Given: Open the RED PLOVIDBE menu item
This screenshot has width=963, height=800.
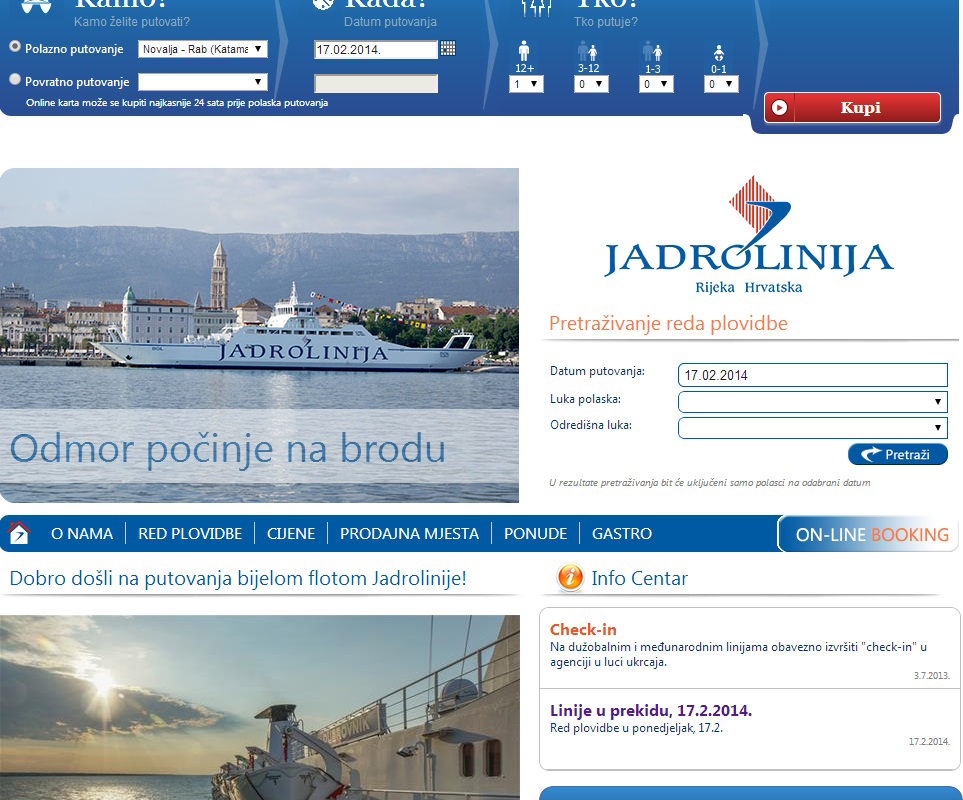Looking at the screenshot, I should [x=190, y=534].
